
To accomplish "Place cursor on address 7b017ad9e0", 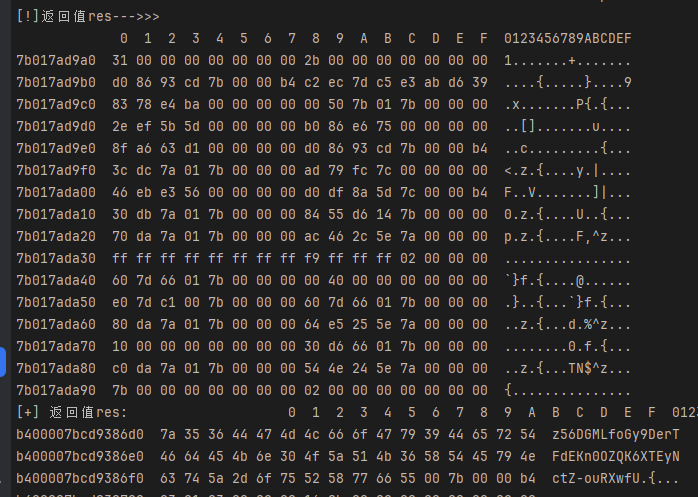I will pyautogui.click(x=56, y=149).
